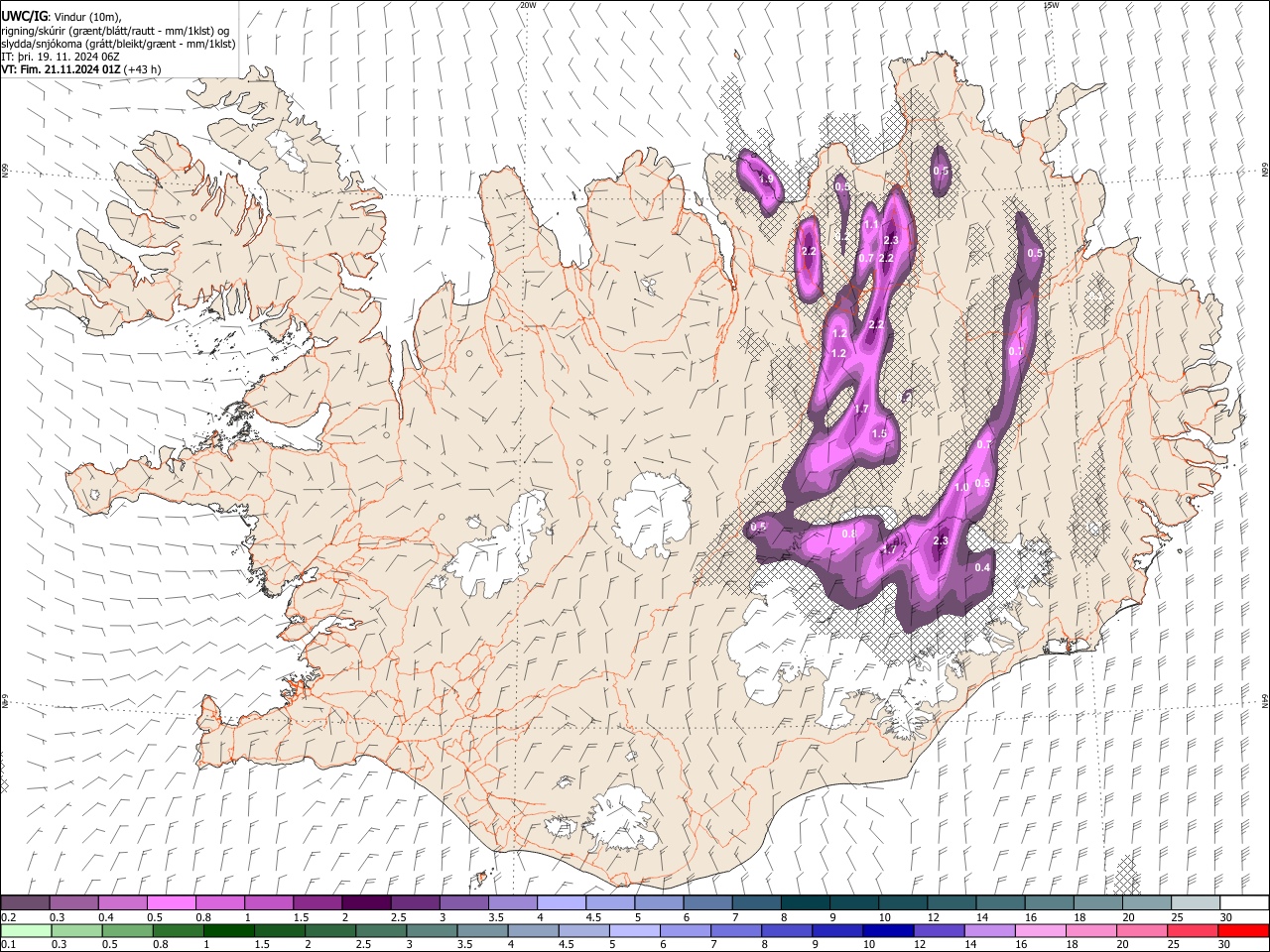This screenshot has height=952, width=1270.
Task: Click the '20W' longitude label at top
Action: (x=528, y=5)
